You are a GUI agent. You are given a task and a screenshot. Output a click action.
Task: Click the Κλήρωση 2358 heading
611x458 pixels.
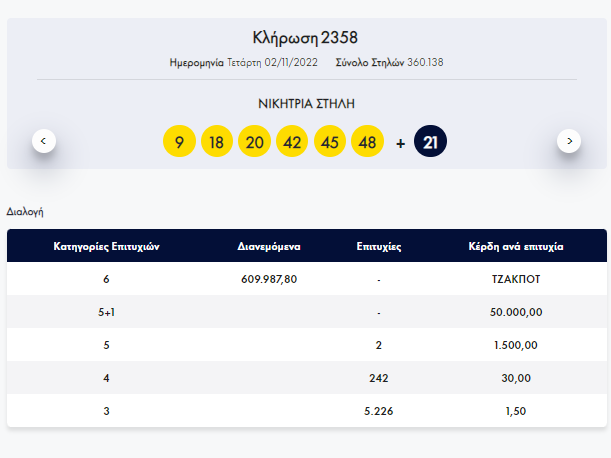(x=306, y=38)
